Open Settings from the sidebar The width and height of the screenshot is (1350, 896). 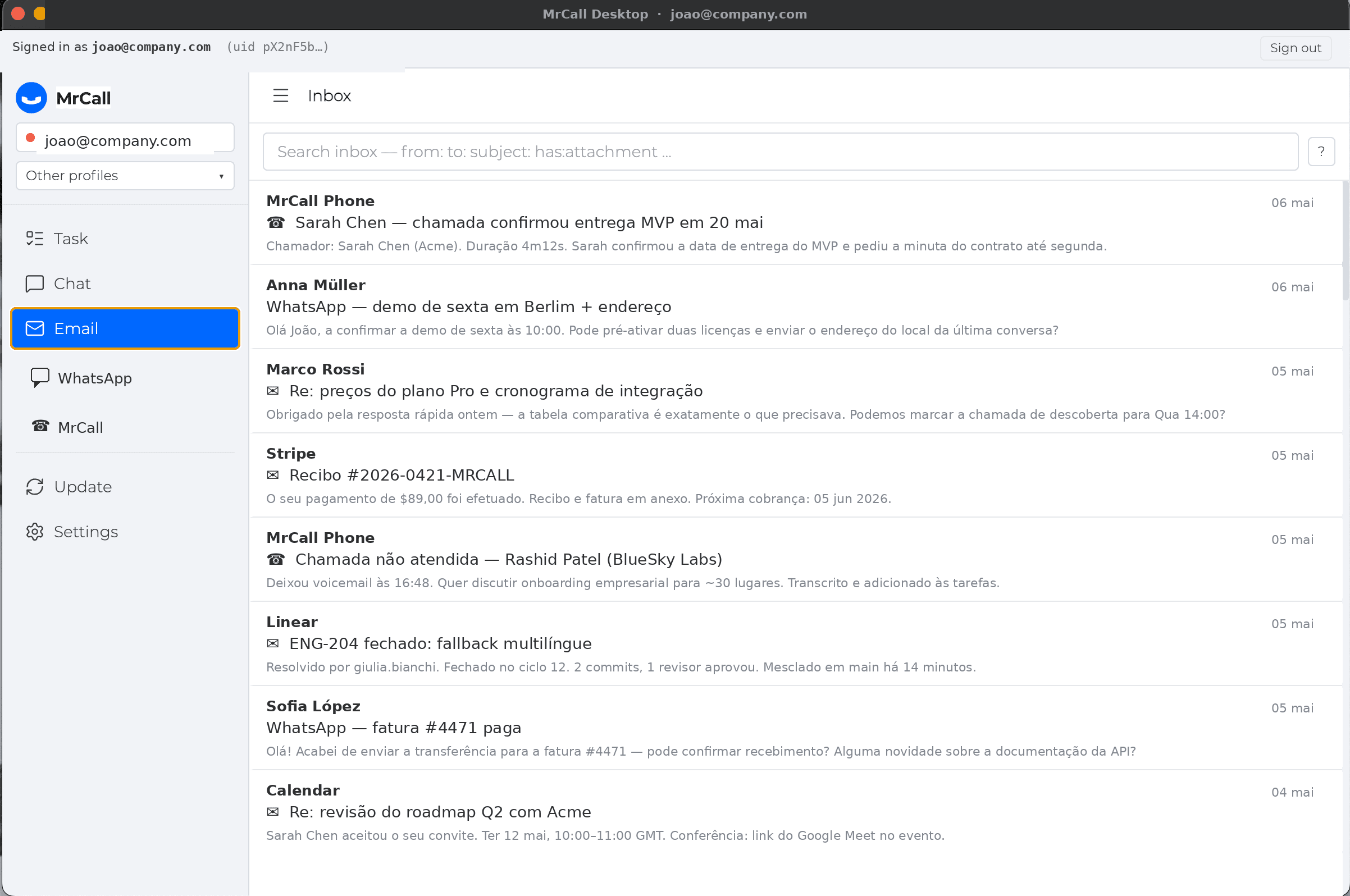click(x=125, y=532)
